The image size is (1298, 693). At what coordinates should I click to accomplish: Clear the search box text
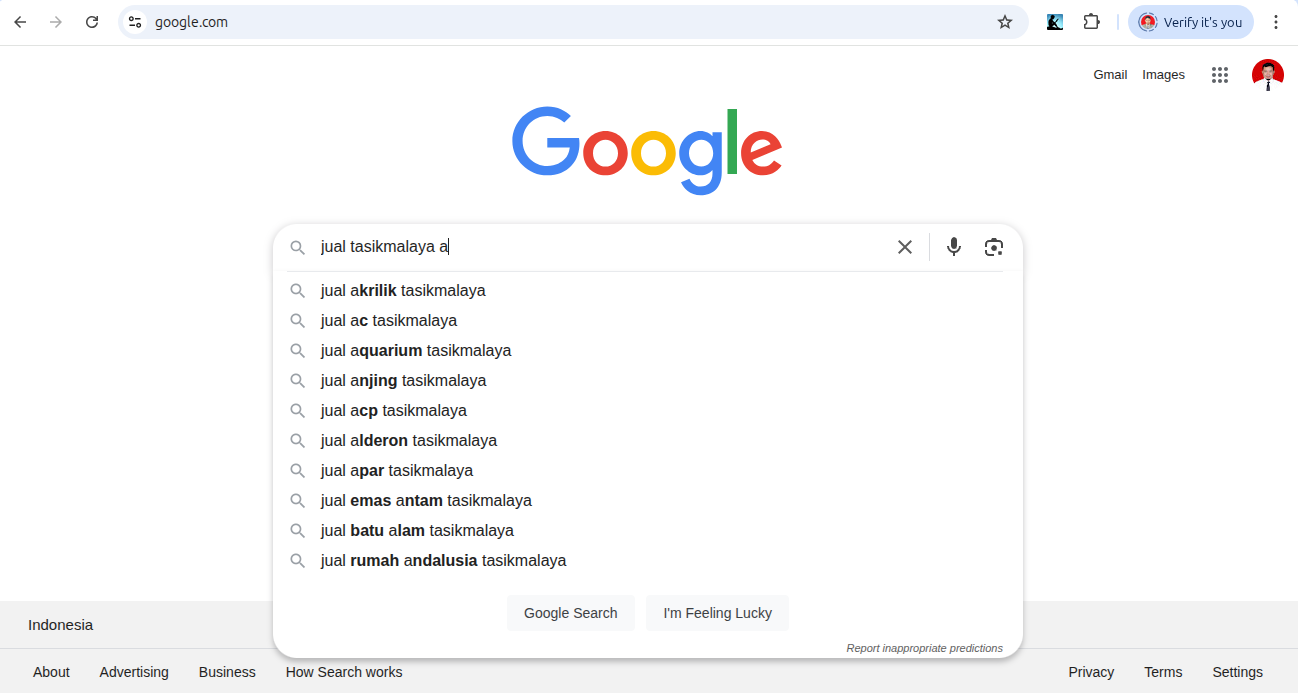point(904,247)
